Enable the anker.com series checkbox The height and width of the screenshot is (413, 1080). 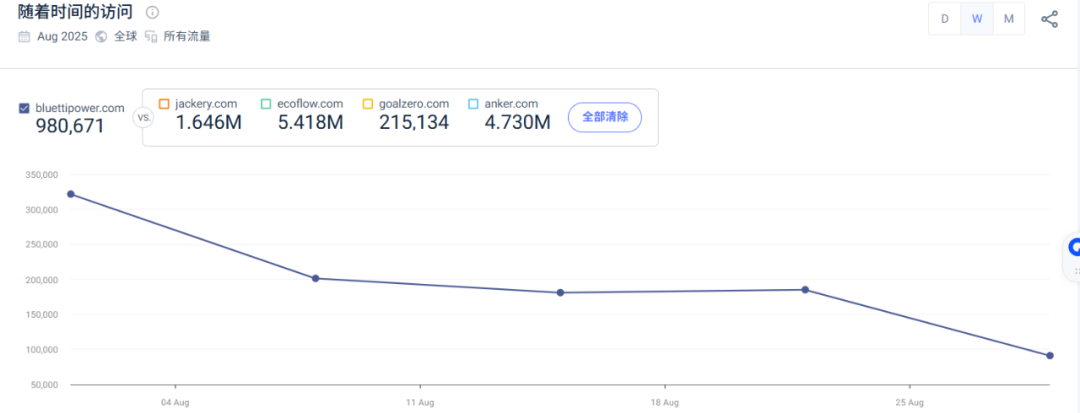pyautogui.click(x=473, y=104)
